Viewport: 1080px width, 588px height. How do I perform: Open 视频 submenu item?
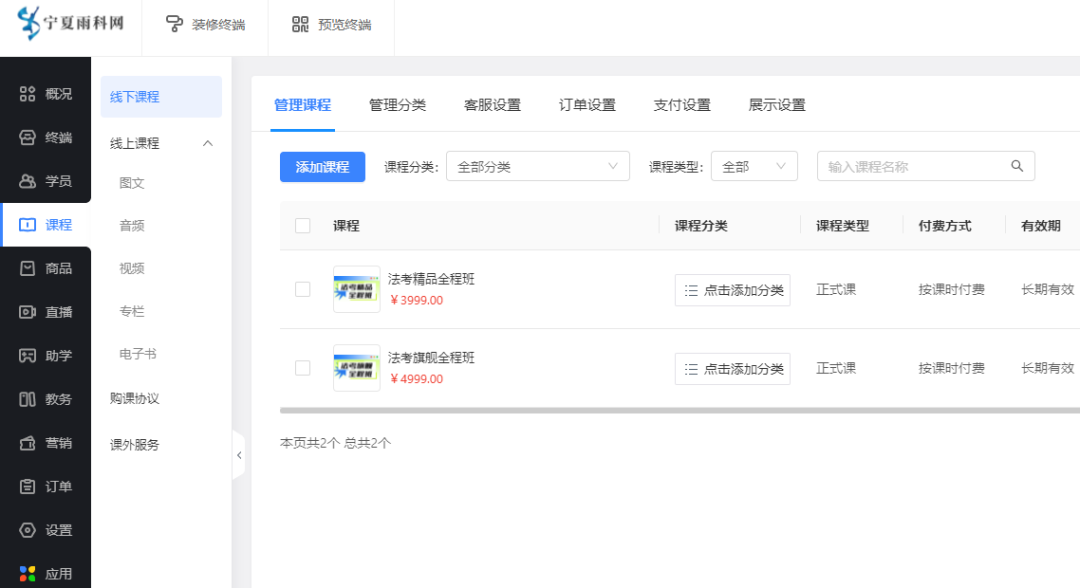132,269
